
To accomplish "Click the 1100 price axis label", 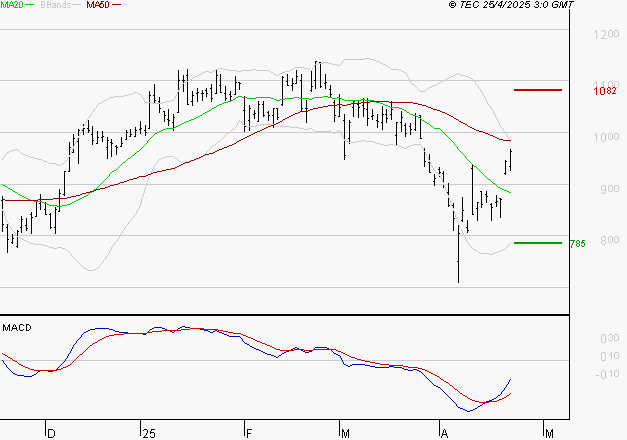I will (606, 85).
